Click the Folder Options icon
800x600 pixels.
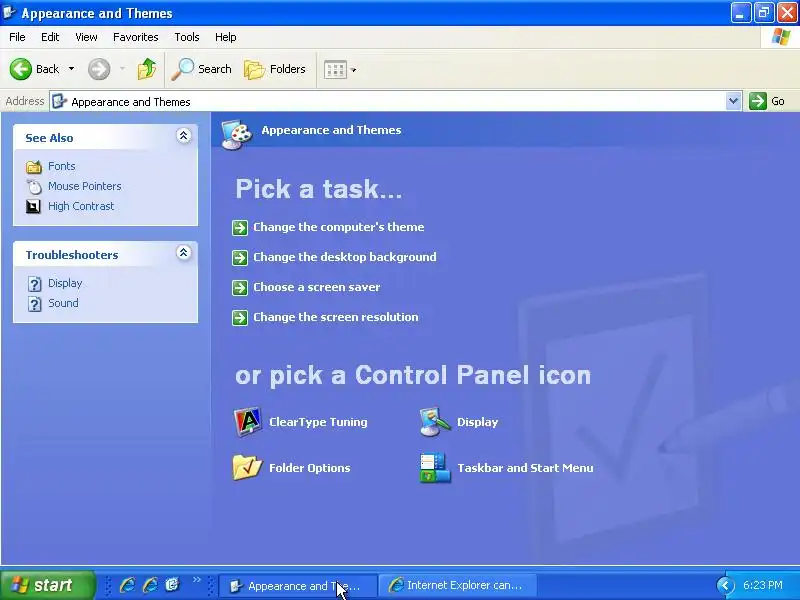click(247, 467)
